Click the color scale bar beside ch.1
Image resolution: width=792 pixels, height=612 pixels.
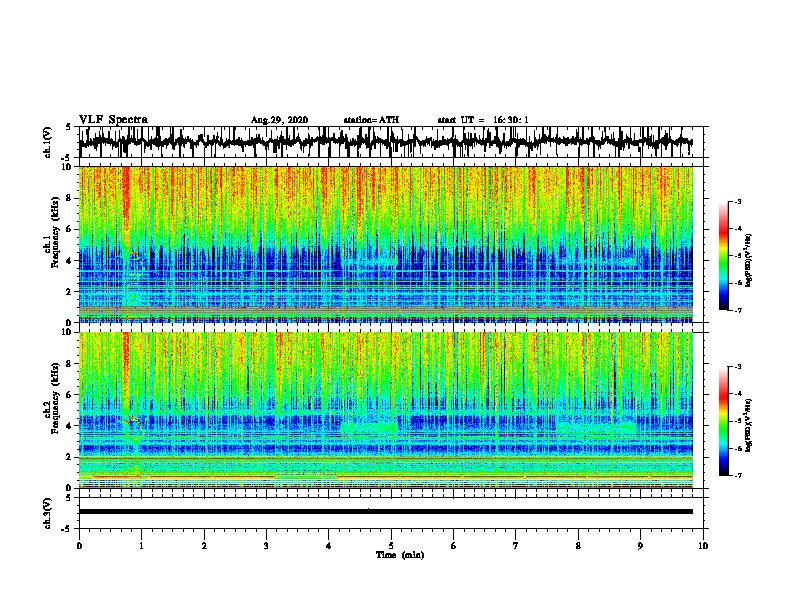[724, 256]
